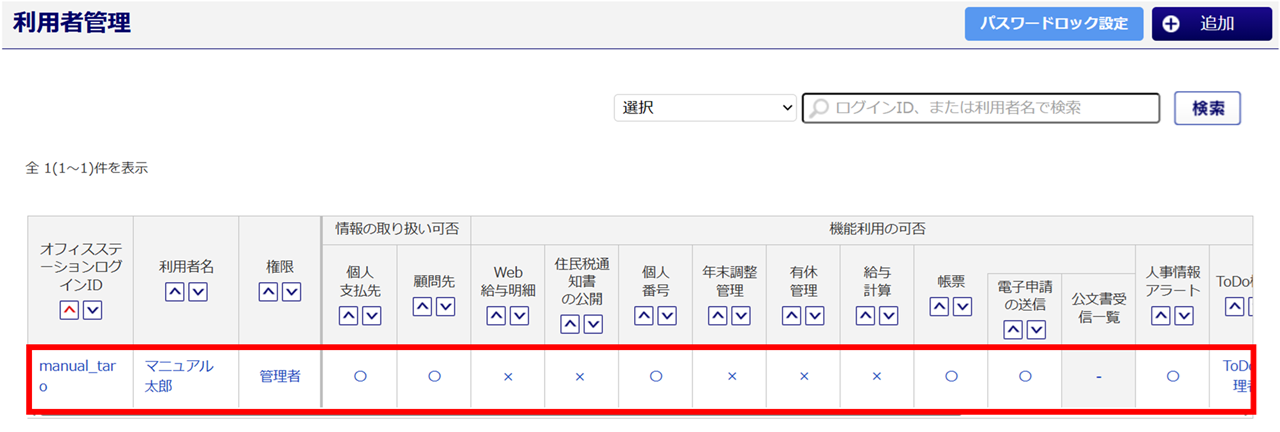Sort login ID column ascending
Image resolution: width=1280 pixels, height=432 pixels.
(69, 311)
